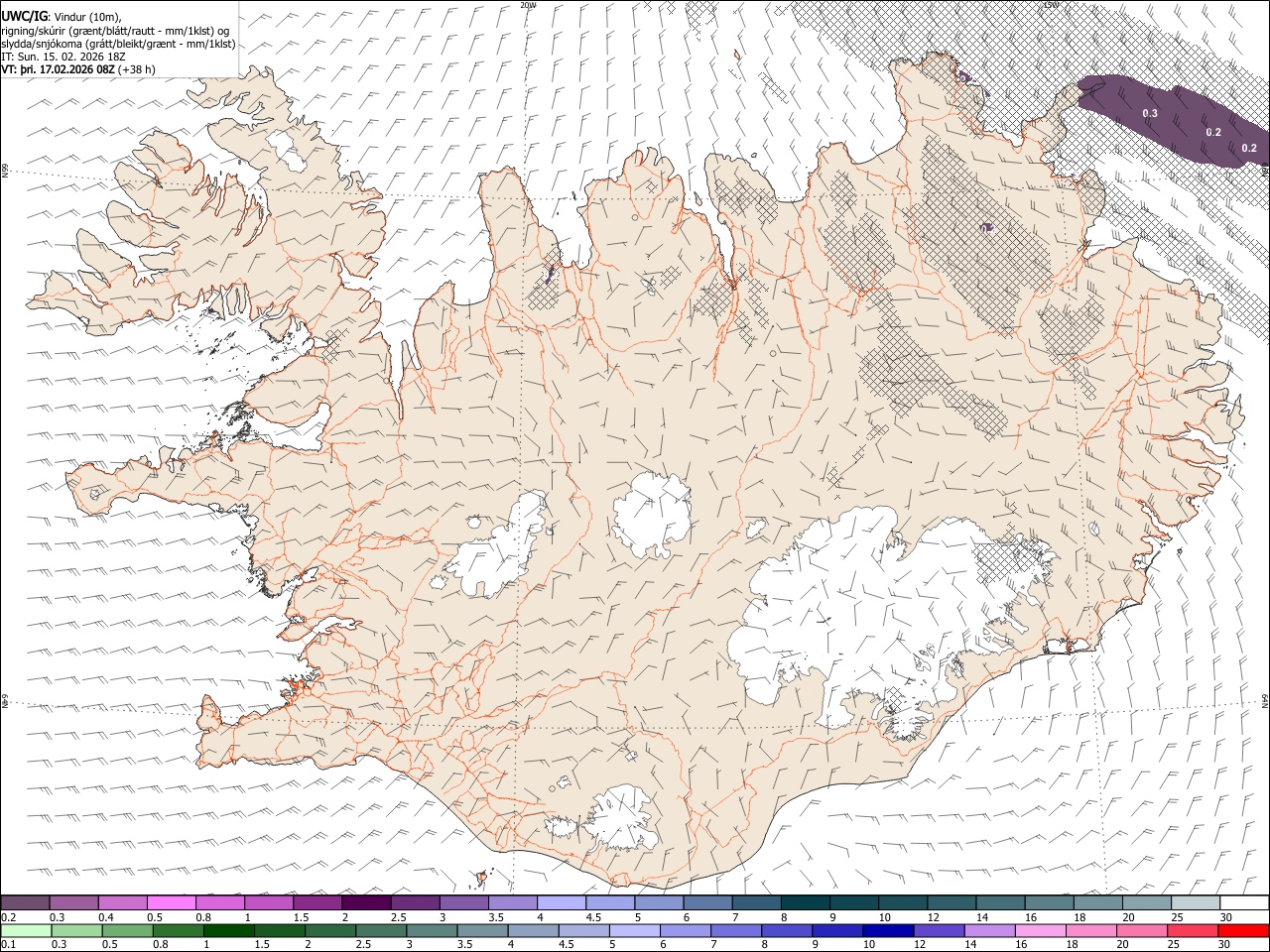Click the '20W' longitude label at the top
Screen dimensions: 1270x952
pyautogui.click(x=527, y=5)
